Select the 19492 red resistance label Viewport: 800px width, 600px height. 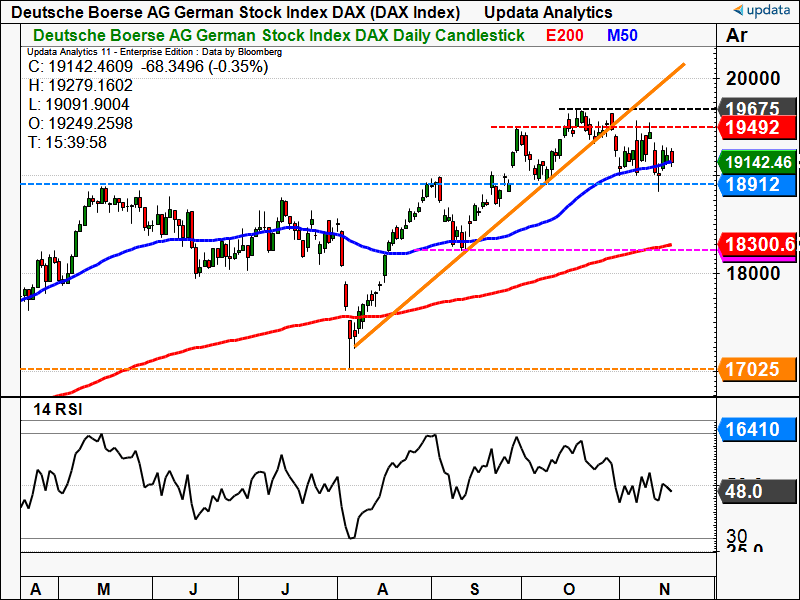(x=757, y=128)
